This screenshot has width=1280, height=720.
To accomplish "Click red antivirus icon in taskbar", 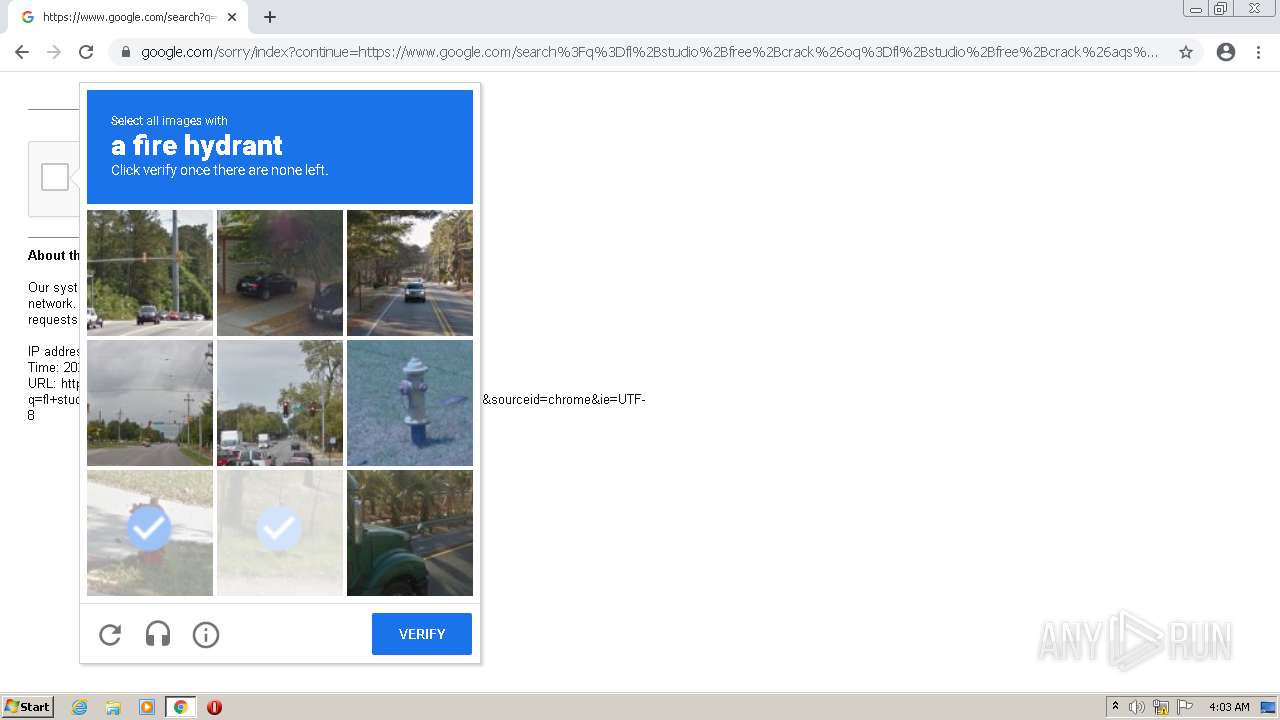I will pyautogui.click(x=214, y=707).
